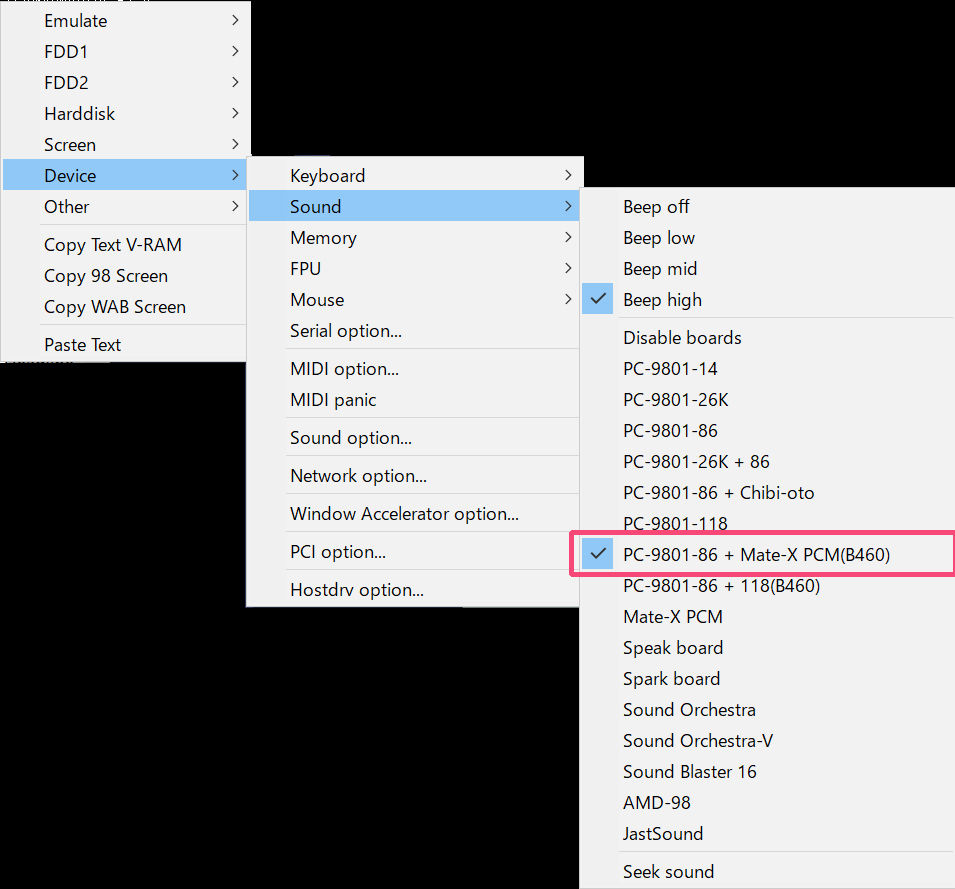This screenshot has width=955, height=889.
Task: Choose Copy 98 Screen
Action: point(125,276)
